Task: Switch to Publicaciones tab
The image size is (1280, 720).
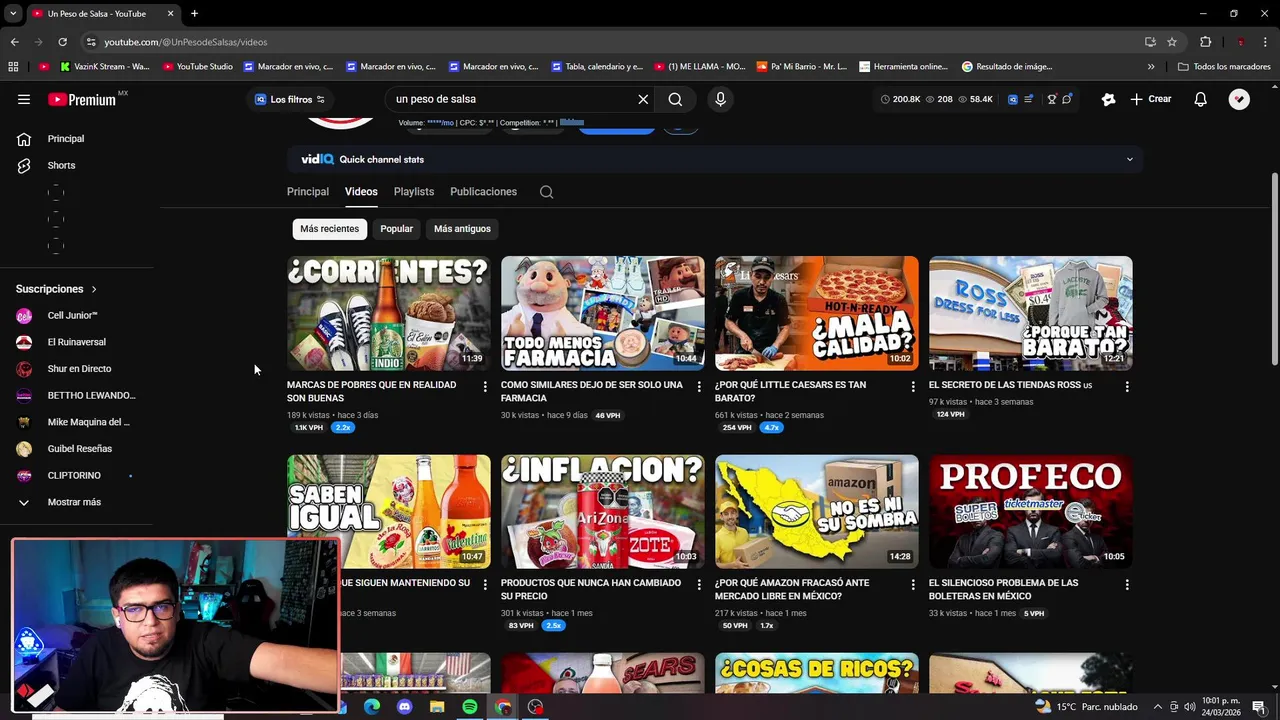Action: coord(483,192)
